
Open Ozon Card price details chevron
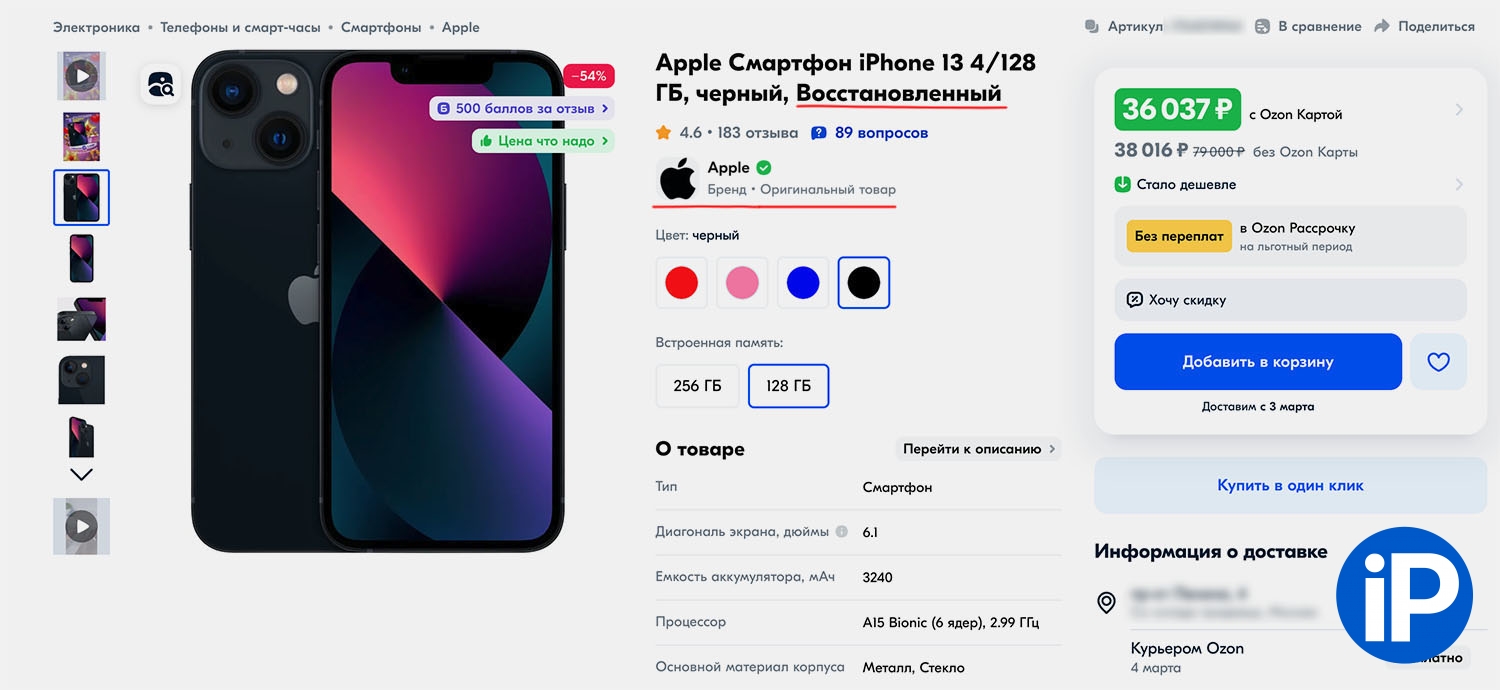click(1459, 110)
